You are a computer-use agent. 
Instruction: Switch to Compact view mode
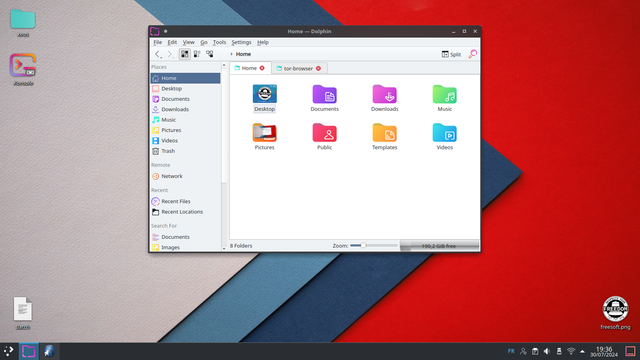(x=197, y=54)
